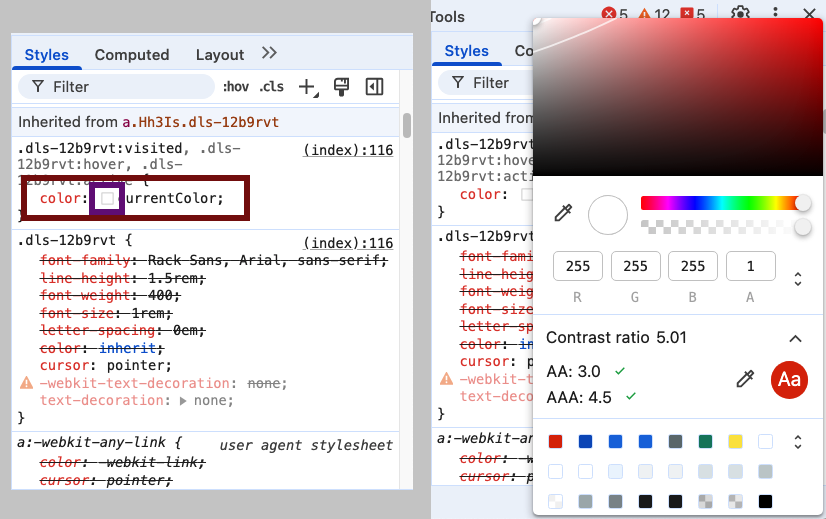Screen dimensions: 826x519
Task: Open the DevTools three-dot customize menu
Action: pos(775,12)
